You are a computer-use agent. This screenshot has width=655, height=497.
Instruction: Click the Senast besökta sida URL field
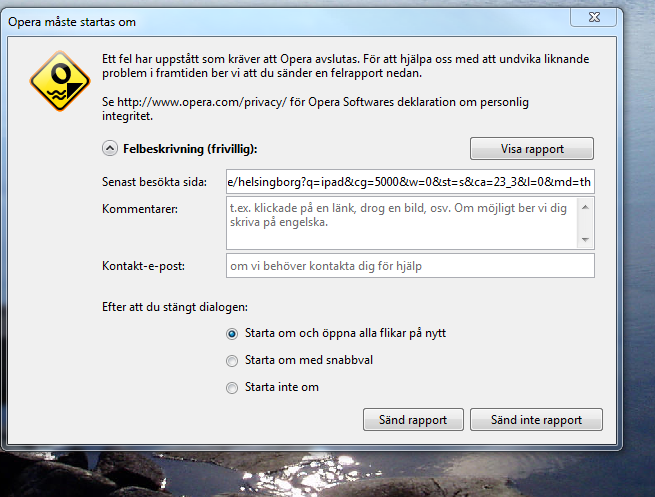pos(410,182)
